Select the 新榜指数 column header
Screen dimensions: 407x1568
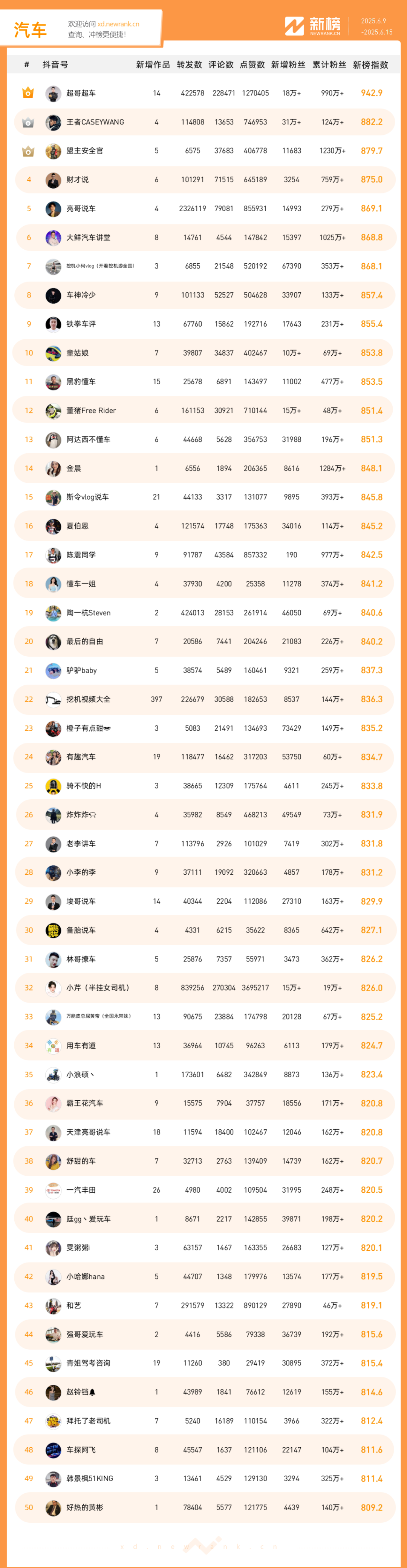pos(370,65)
